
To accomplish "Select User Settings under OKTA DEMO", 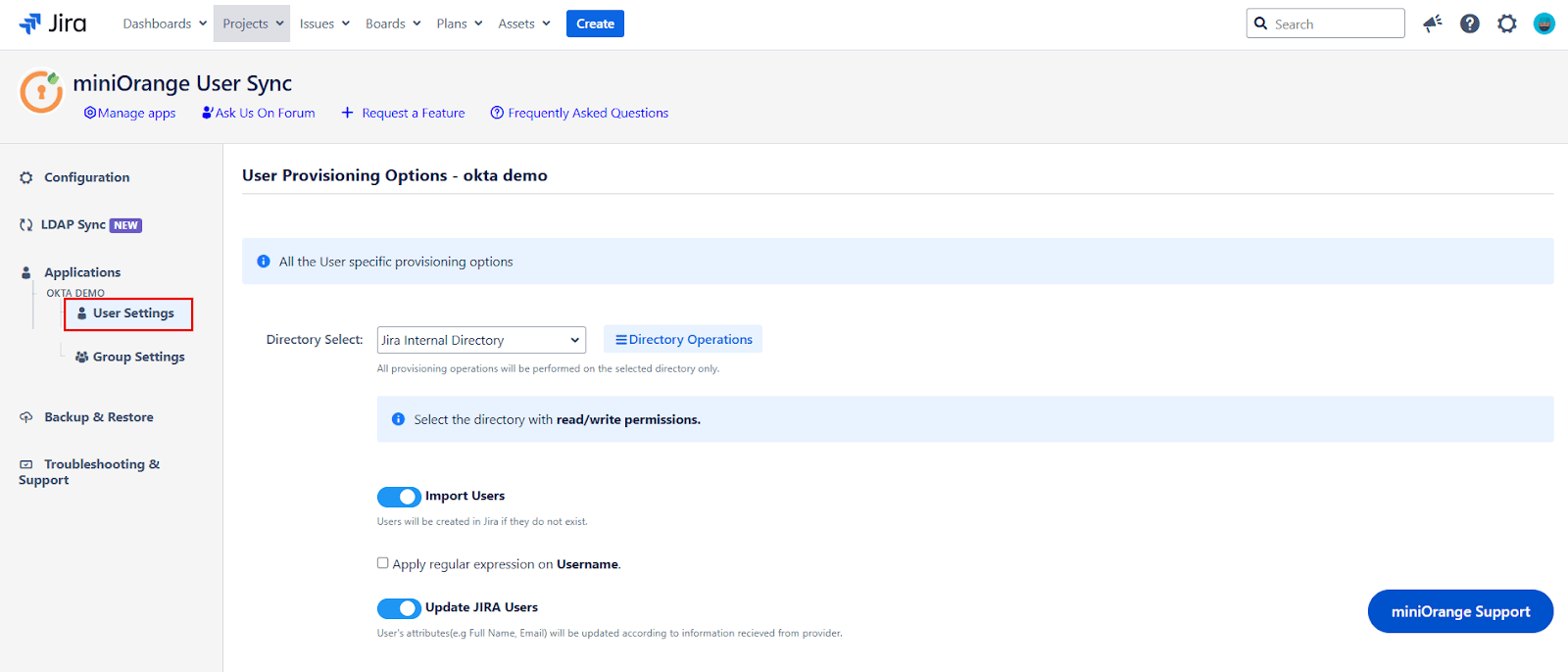I will point(128,314).
